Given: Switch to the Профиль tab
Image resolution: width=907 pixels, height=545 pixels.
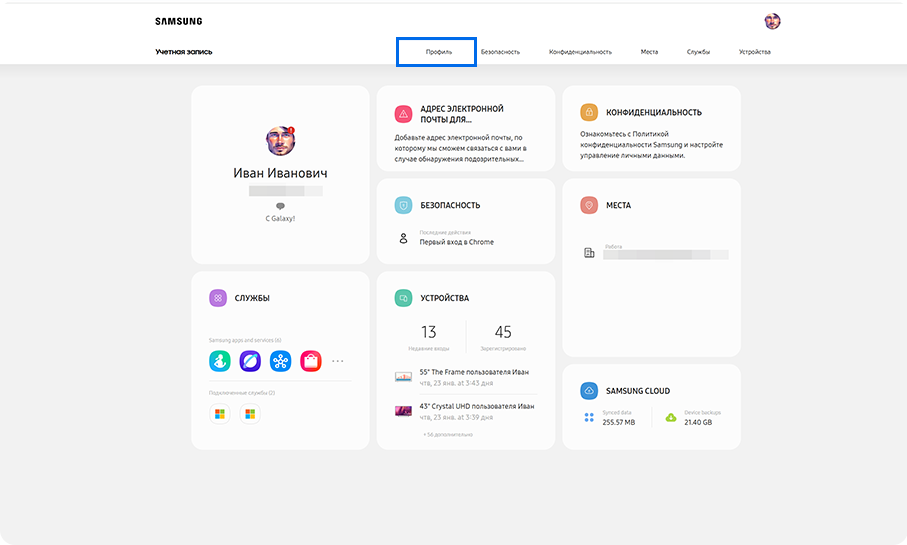Looking at the screenshot, I should pyautogui.click(x=438, y=52).
